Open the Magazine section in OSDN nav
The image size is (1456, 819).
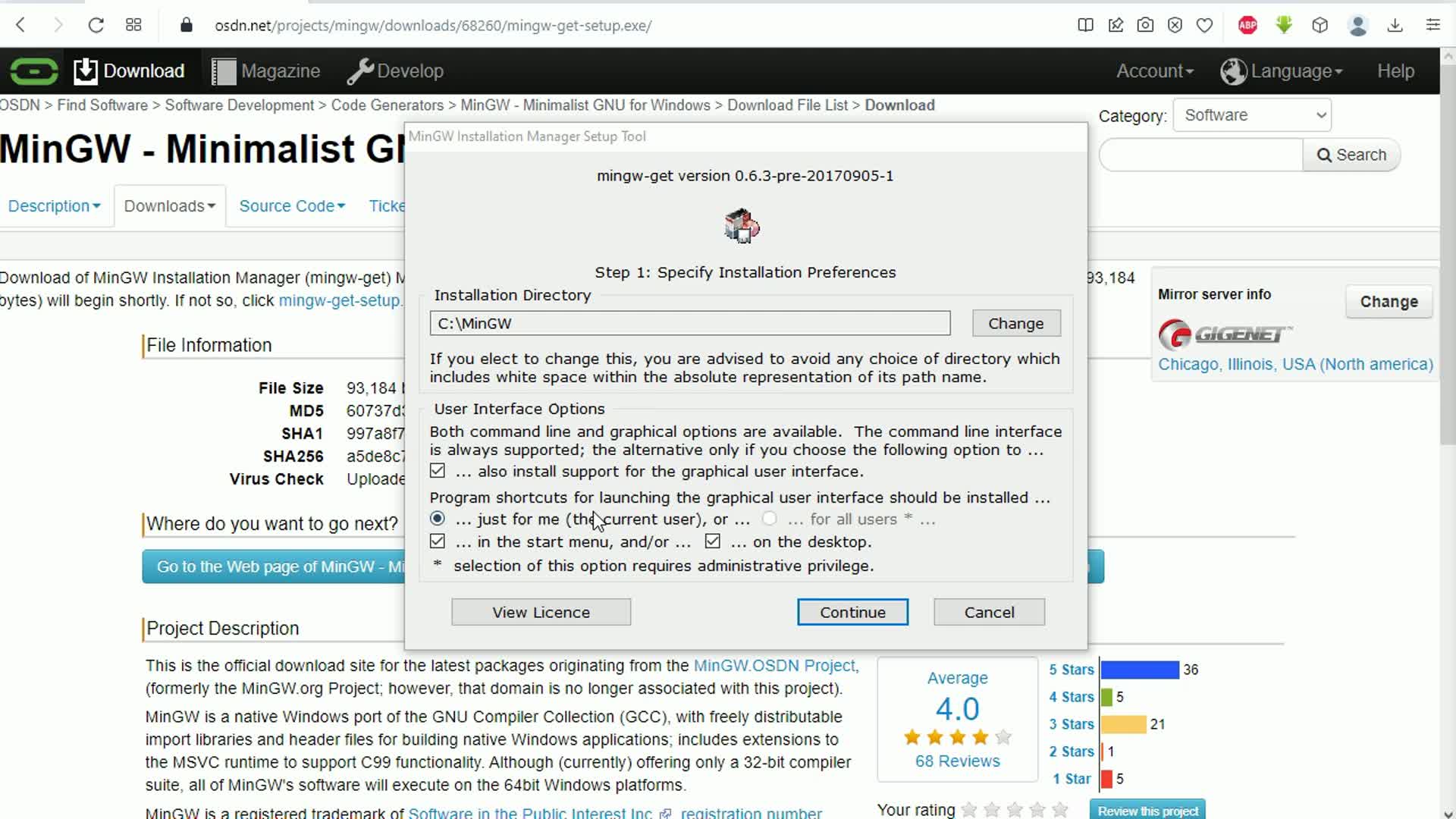[281, 71]
